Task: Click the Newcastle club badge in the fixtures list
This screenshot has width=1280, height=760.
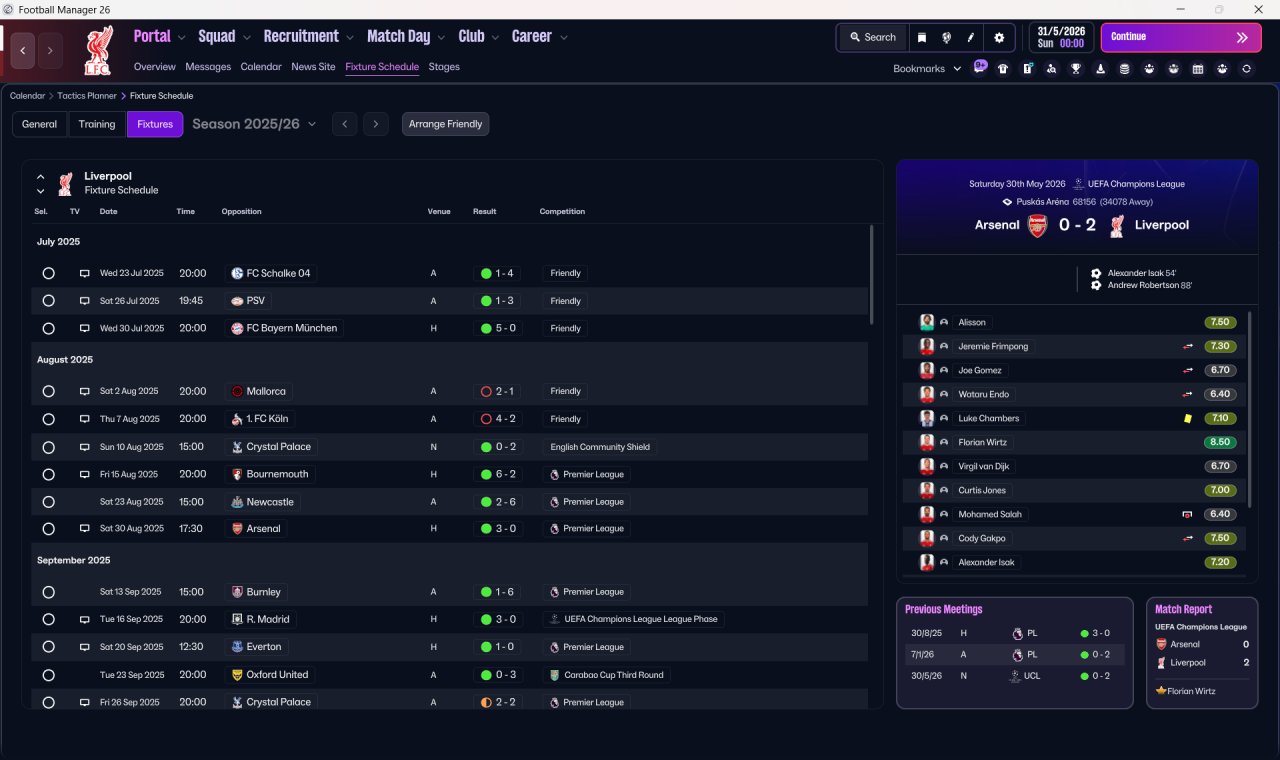Action: [x=237, y=502]
